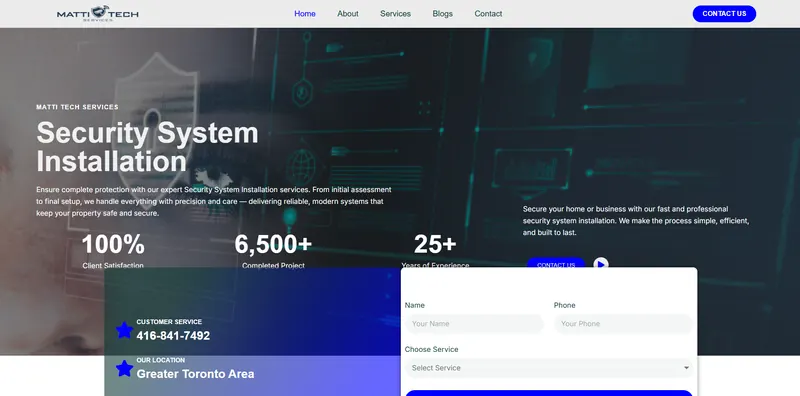Image resolution: width=800 pixels, height=396 pixels.
Task: Click the Contact Us button in the header
Action: 724,14
